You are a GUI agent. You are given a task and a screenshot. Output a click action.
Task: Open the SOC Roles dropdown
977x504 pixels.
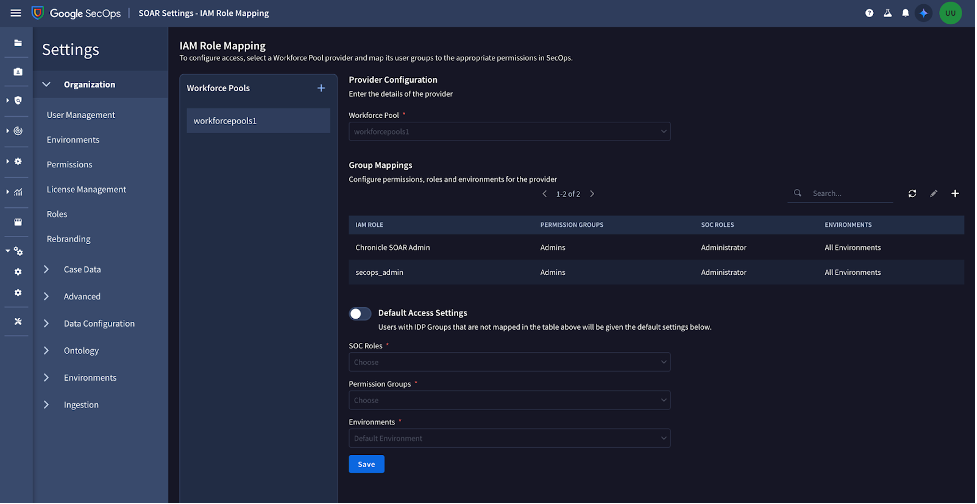click(509, 362)
